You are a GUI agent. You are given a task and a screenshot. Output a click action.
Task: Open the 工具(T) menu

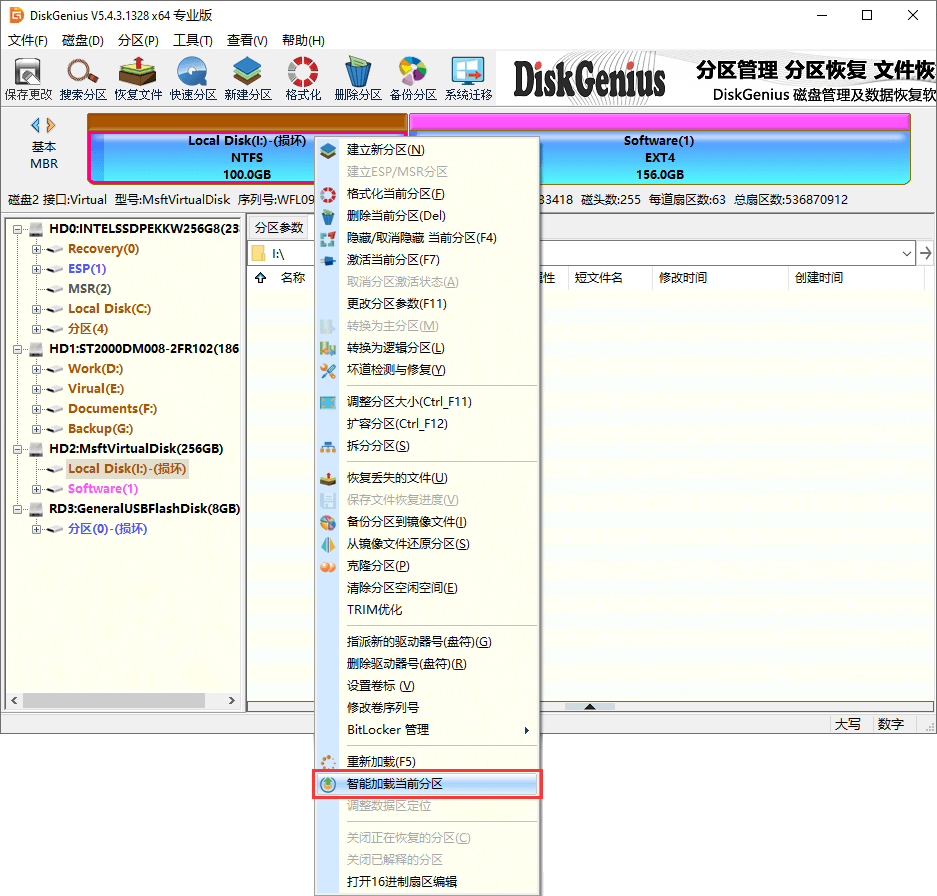coord(192,41)
